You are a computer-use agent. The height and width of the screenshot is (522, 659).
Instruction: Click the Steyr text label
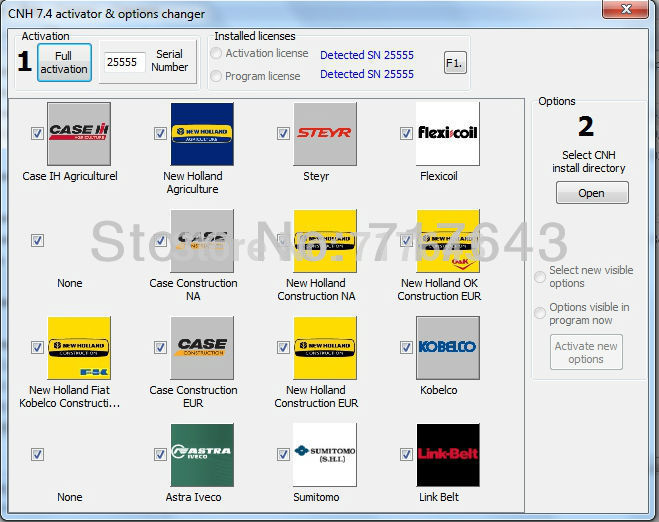click(x=316, y=176)
